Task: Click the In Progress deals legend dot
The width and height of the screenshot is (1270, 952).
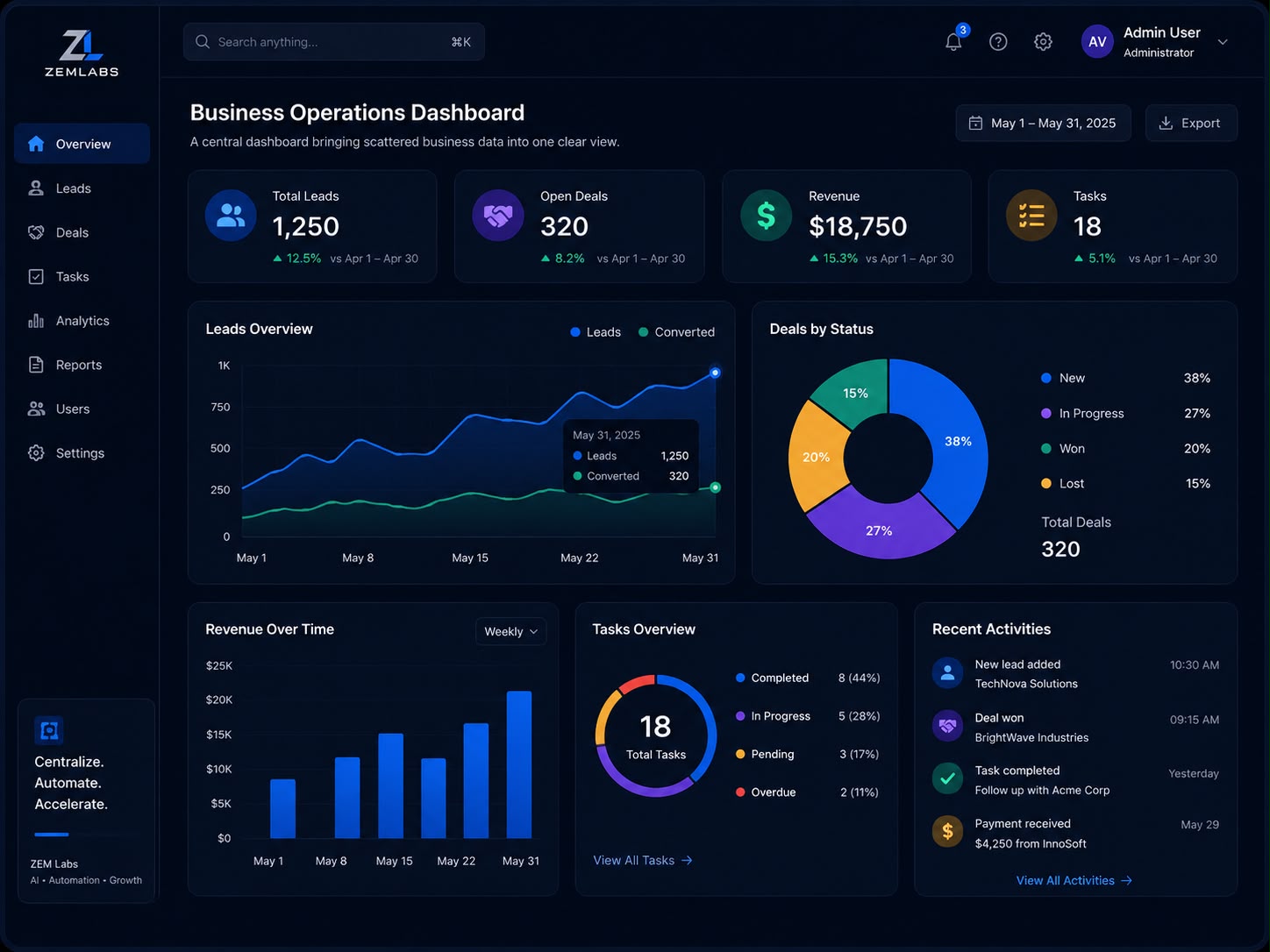Action: point(1046,413)
